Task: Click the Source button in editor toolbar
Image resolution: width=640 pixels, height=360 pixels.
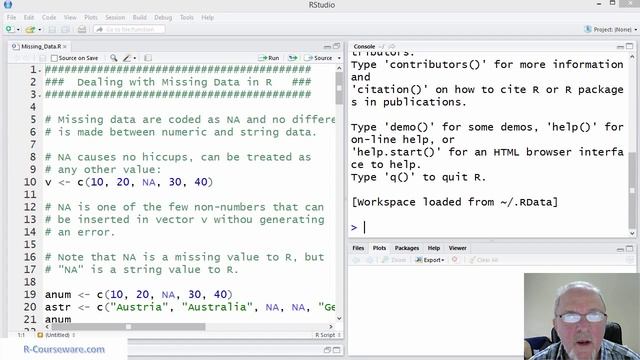Action: click(319, 58)
